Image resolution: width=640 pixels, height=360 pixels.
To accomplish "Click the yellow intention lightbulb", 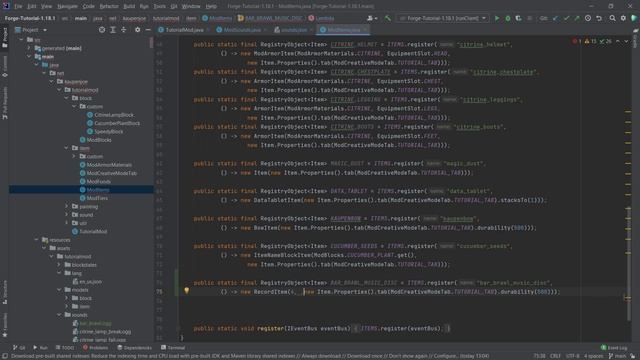I will coord(187,291).
